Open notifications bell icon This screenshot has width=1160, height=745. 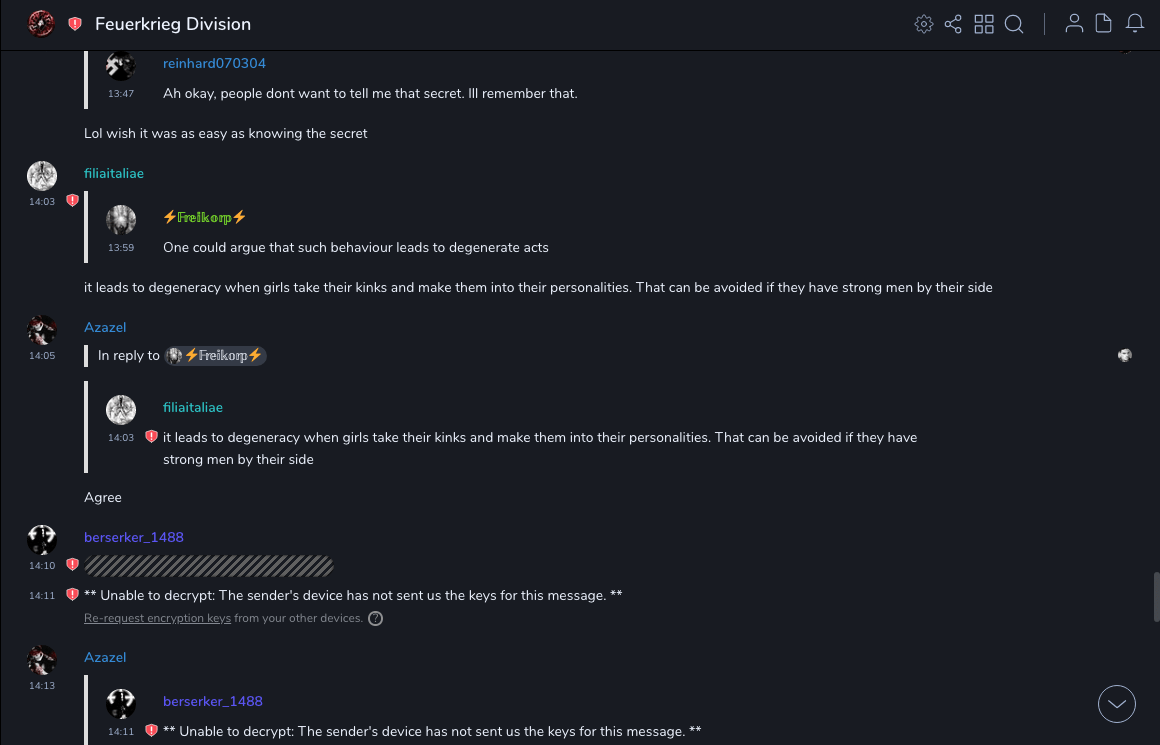(x=1135, y=24)
